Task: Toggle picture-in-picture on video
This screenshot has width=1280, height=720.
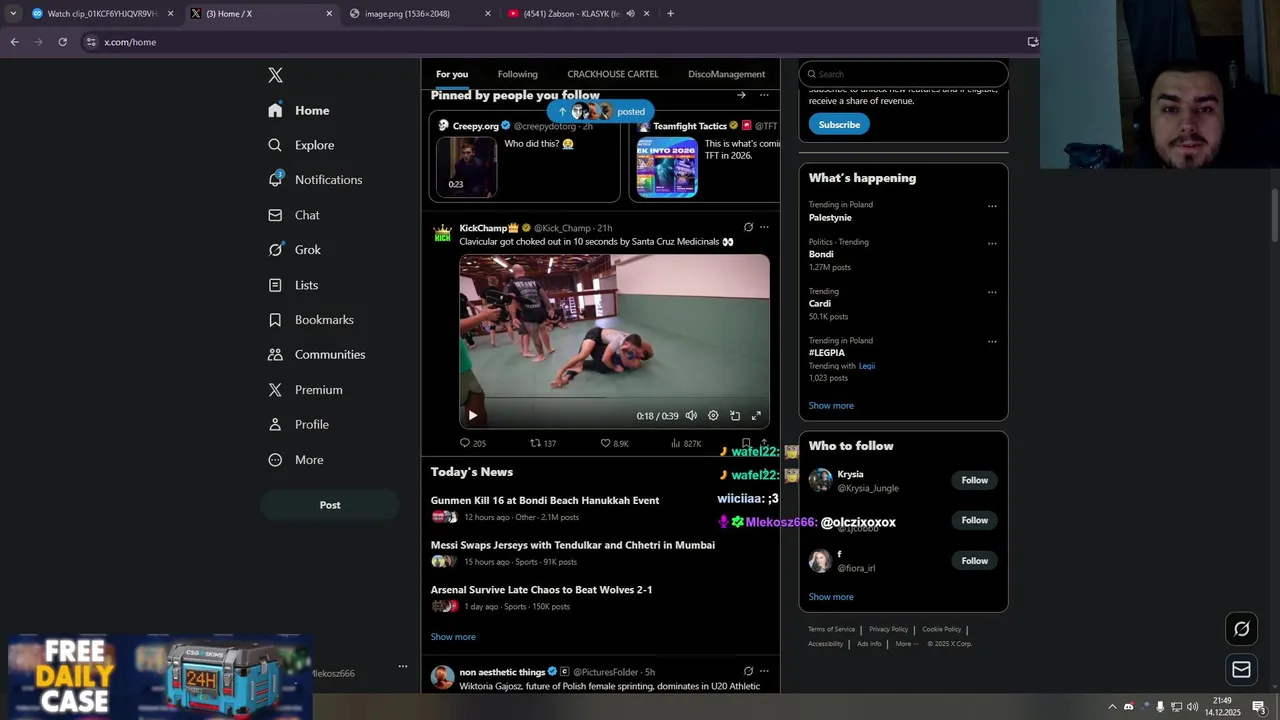Action: [735, 416]
